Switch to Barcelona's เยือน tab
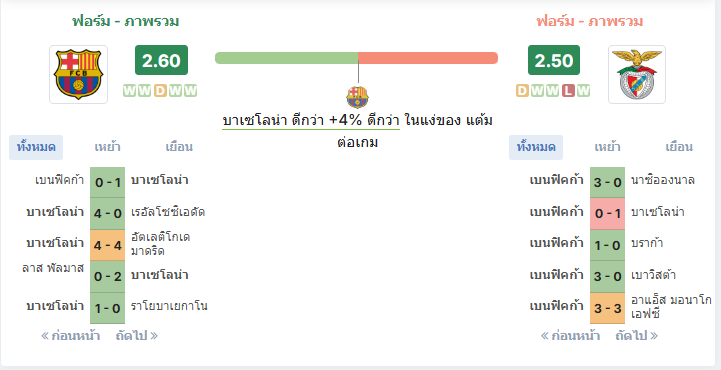Image resolution: width=721 pixels, height=370 pixels. [179, 148]
